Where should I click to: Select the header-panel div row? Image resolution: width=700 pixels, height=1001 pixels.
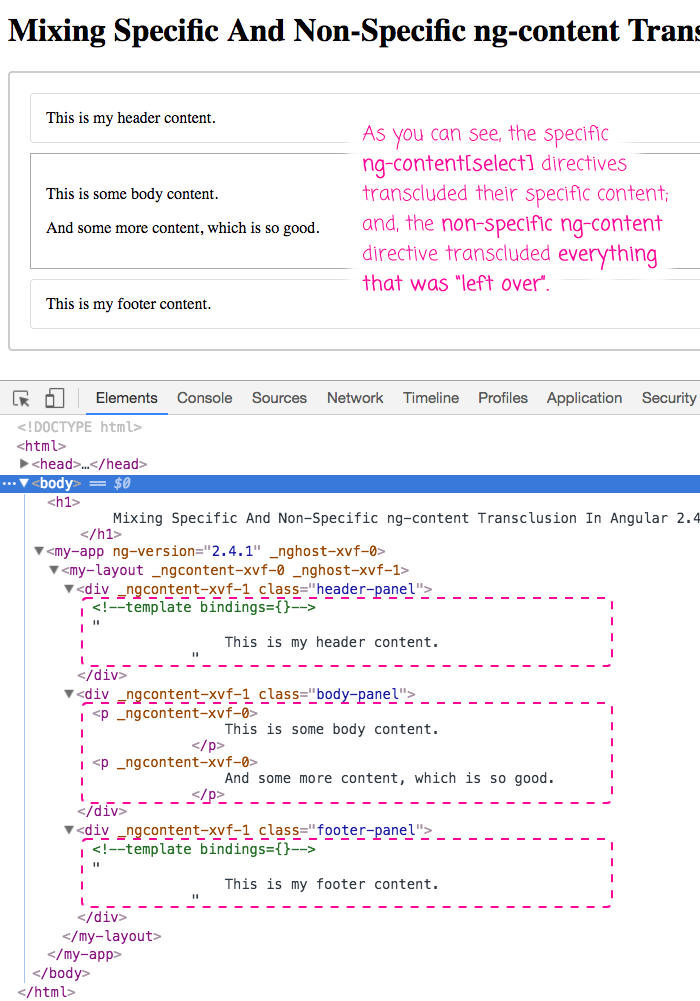[x=254, y=589]
